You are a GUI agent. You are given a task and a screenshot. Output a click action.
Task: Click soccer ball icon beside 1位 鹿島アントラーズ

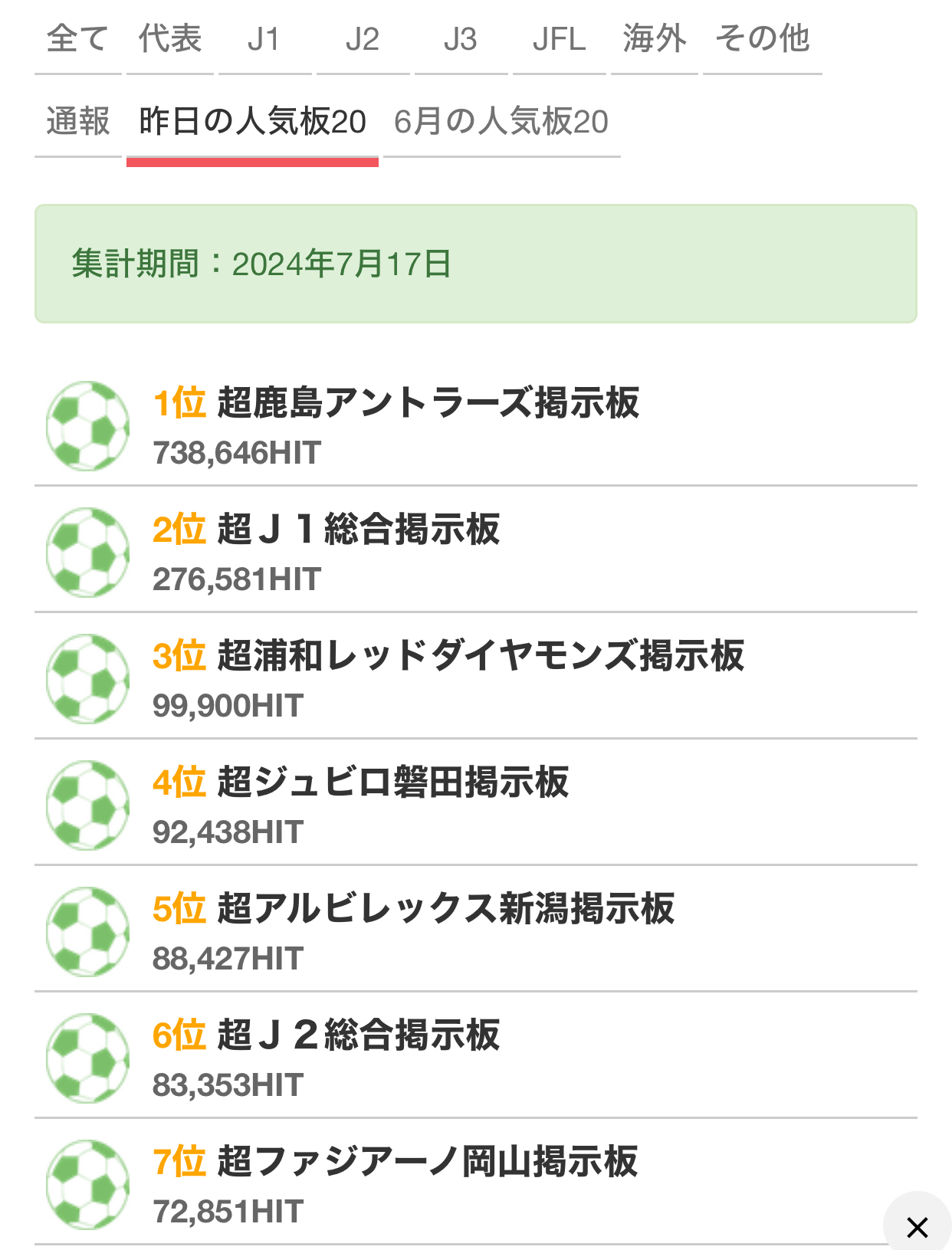pyautogui.click(x=87, y=426)
